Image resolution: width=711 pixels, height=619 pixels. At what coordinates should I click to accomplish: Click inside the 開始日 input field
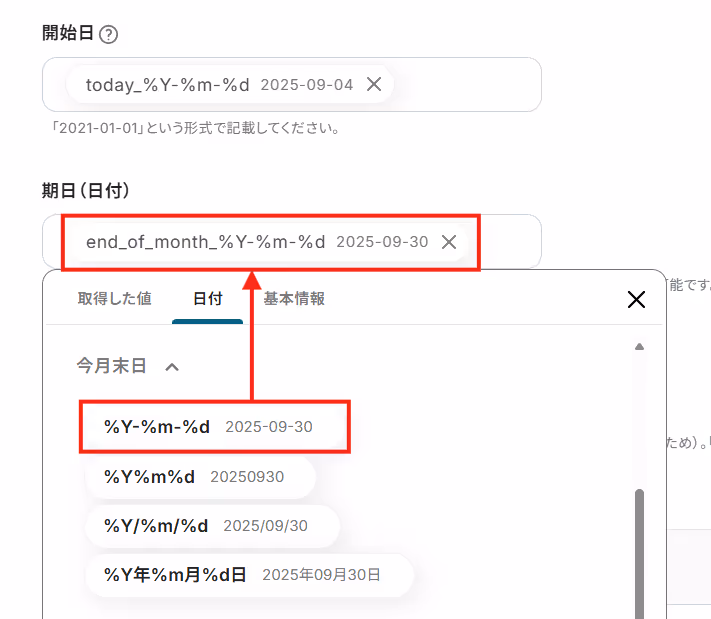[467, 84]
